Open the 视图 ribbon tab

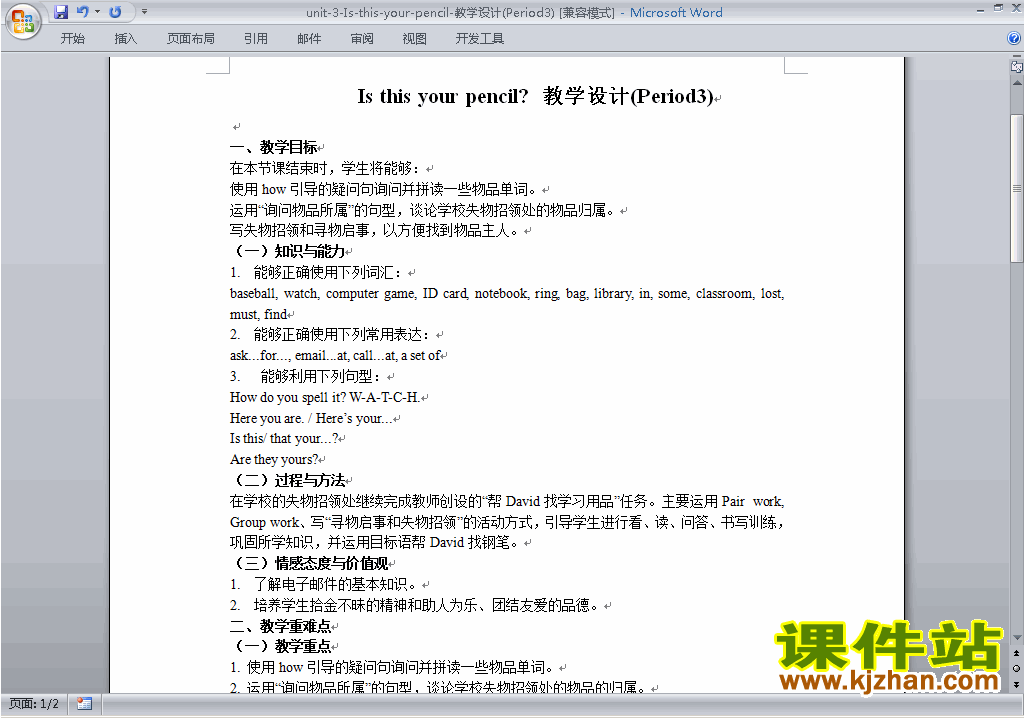tap(415, 39)
